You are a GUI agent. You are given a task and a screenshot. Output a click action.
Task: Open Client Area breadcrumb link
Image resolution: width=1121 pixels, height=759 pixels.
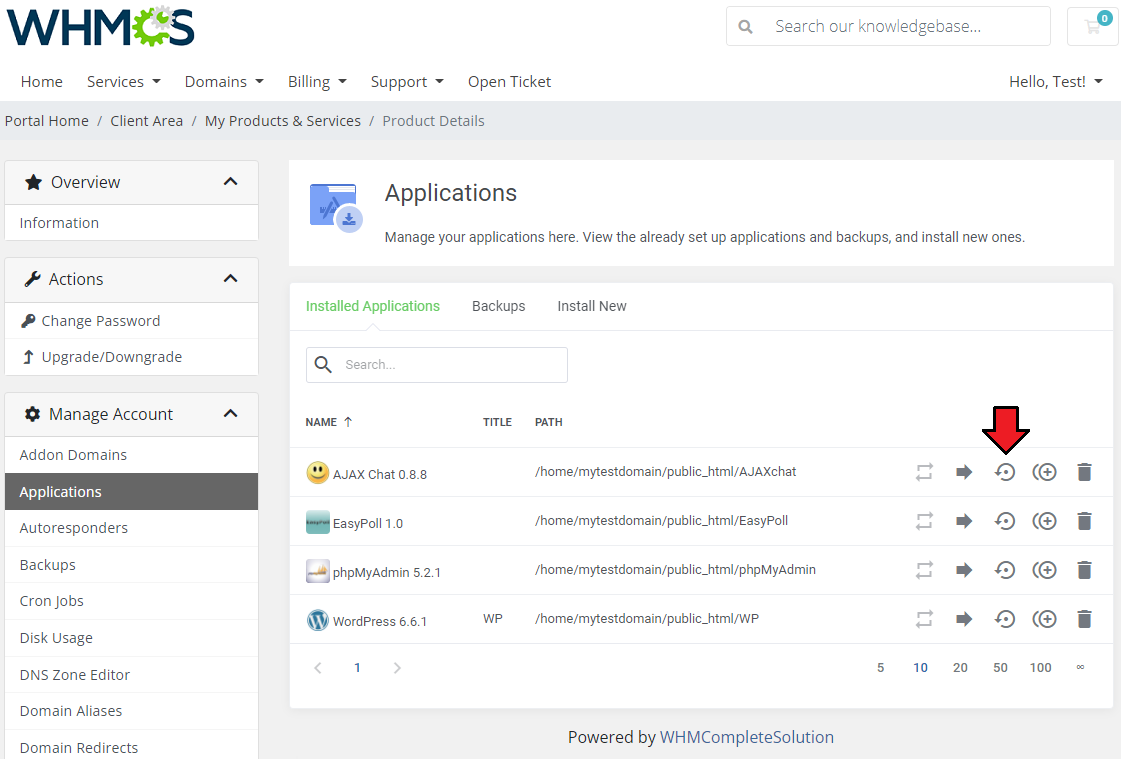[x=147, y=121]
